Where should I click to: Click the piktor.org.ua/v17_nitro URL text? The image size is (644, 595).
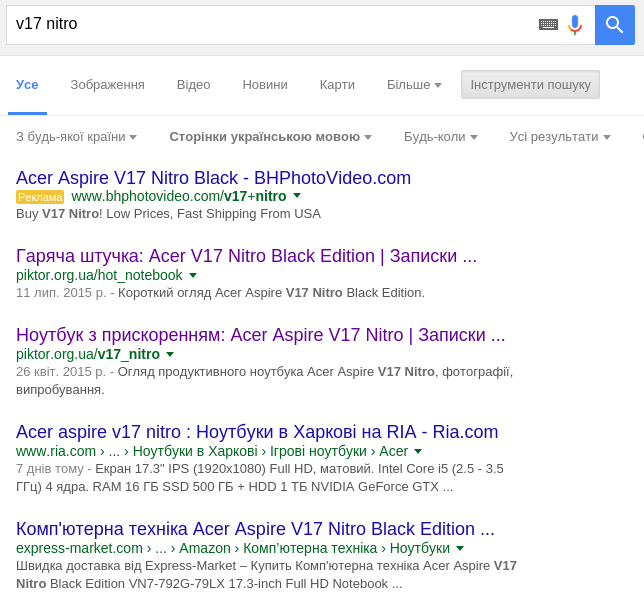pyautogui.click(x=87, y=354)
